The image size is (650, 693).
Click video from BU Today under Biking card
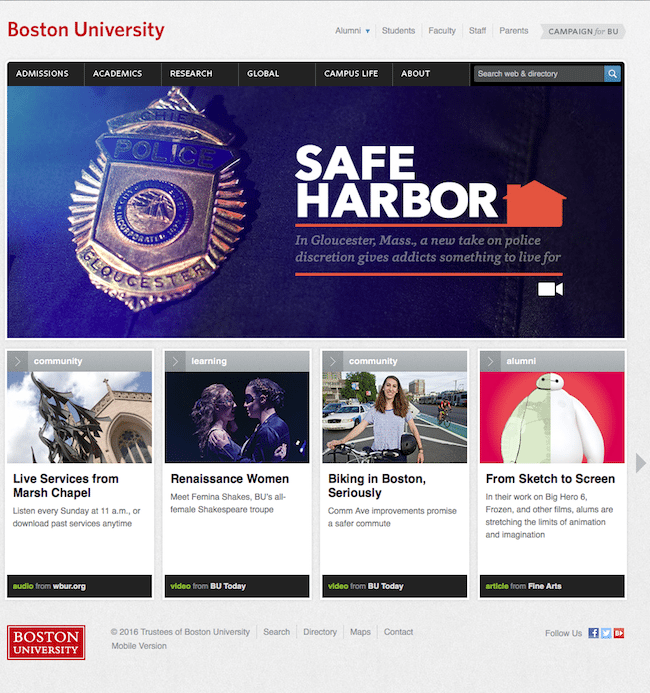[395, 586]
